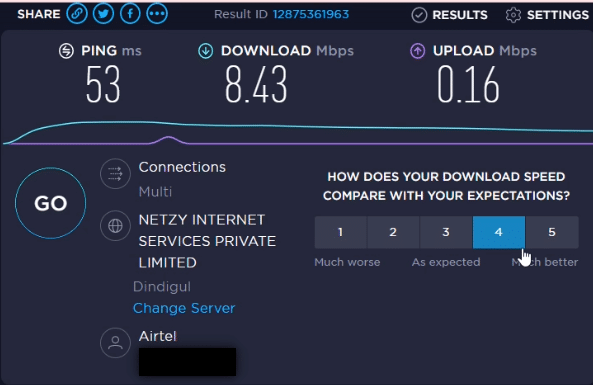
Task: Click the Results checkmark icon
Action: (x=419, y=15)
